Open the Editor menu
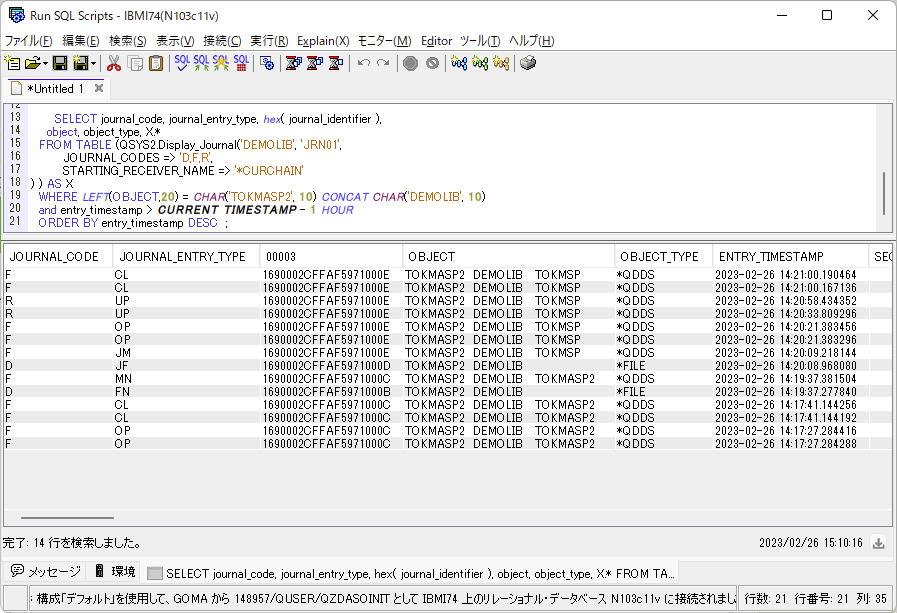Image resolution: width=897 pixels, height=613 pixels. 436,41
